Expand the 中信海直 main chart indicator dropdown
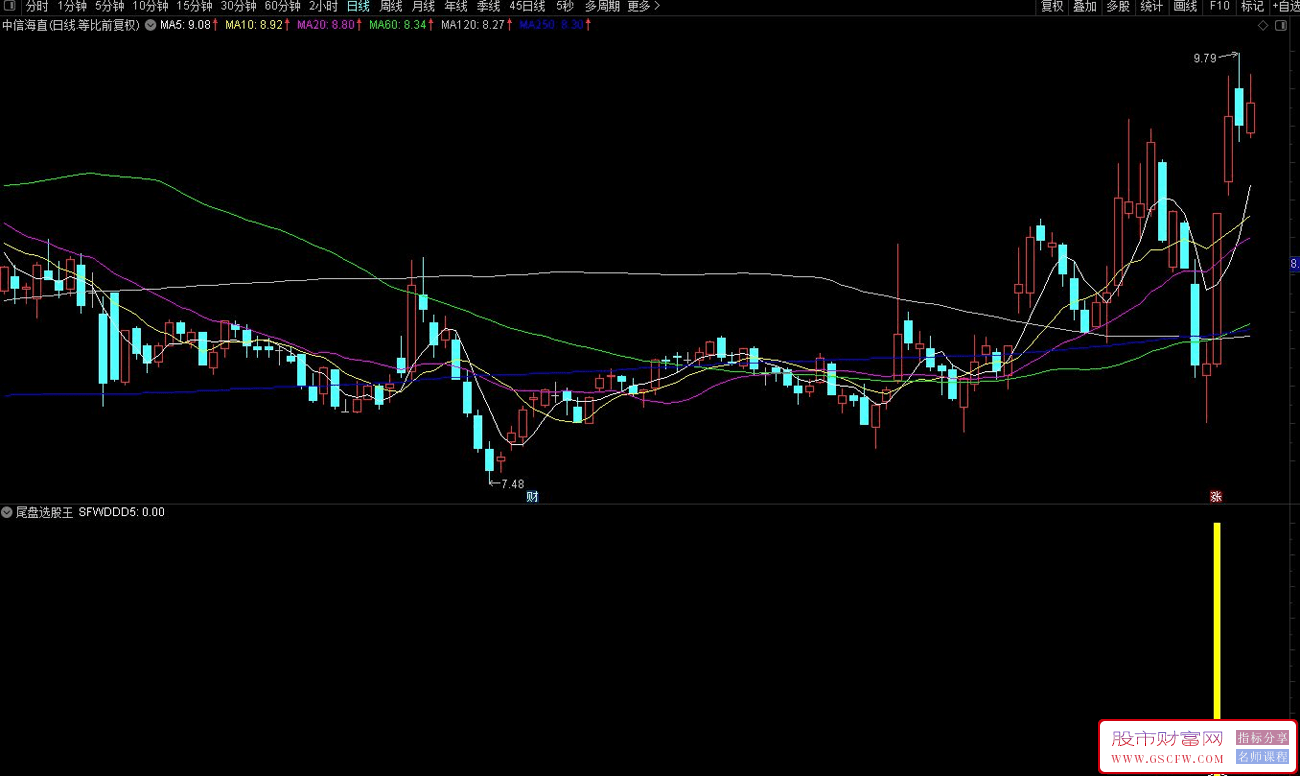Image resolution: width=1300 pixels, height=776 pixels. tap(150, 26)
